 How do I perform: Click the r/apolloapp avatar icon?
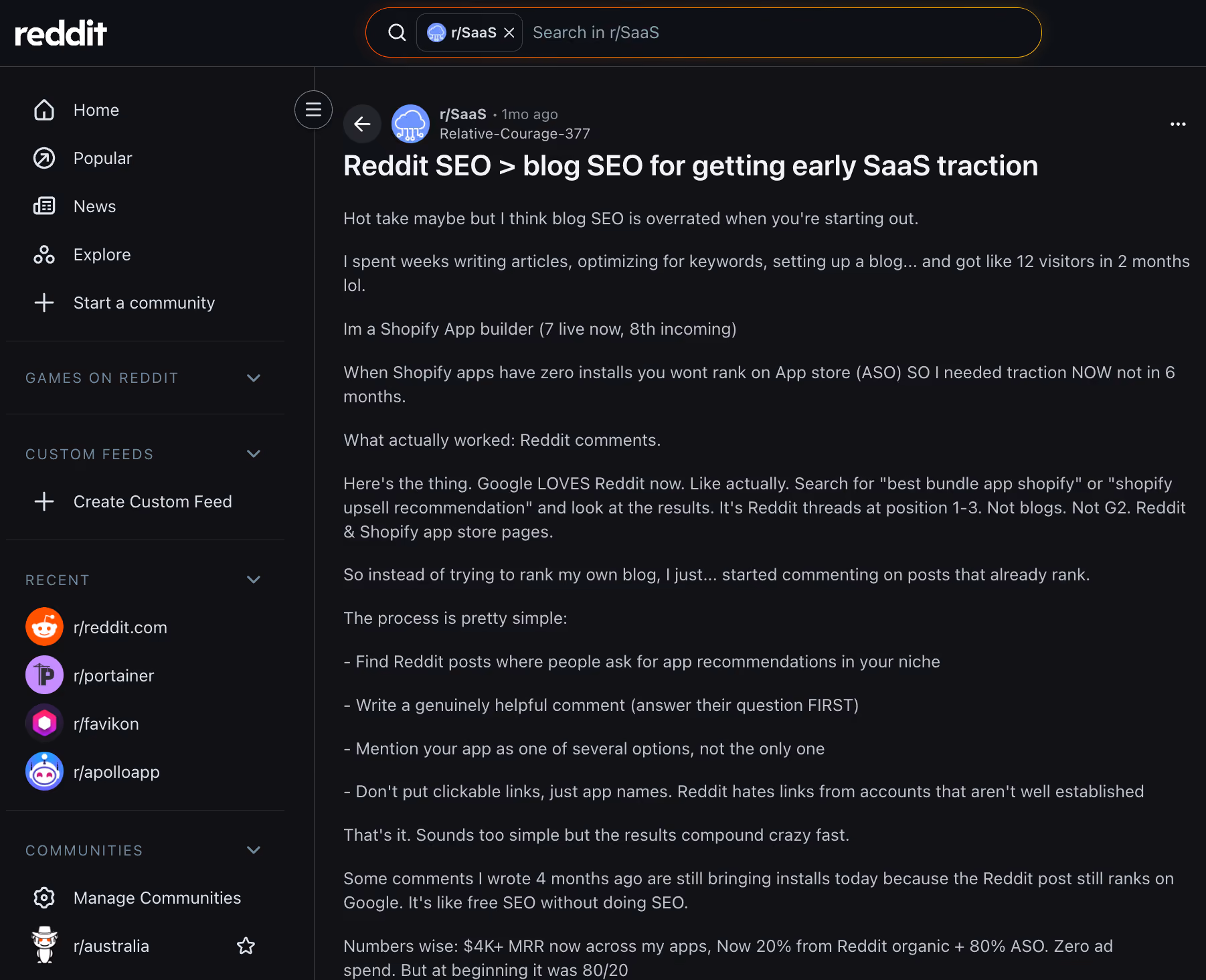tap(44, 772)
